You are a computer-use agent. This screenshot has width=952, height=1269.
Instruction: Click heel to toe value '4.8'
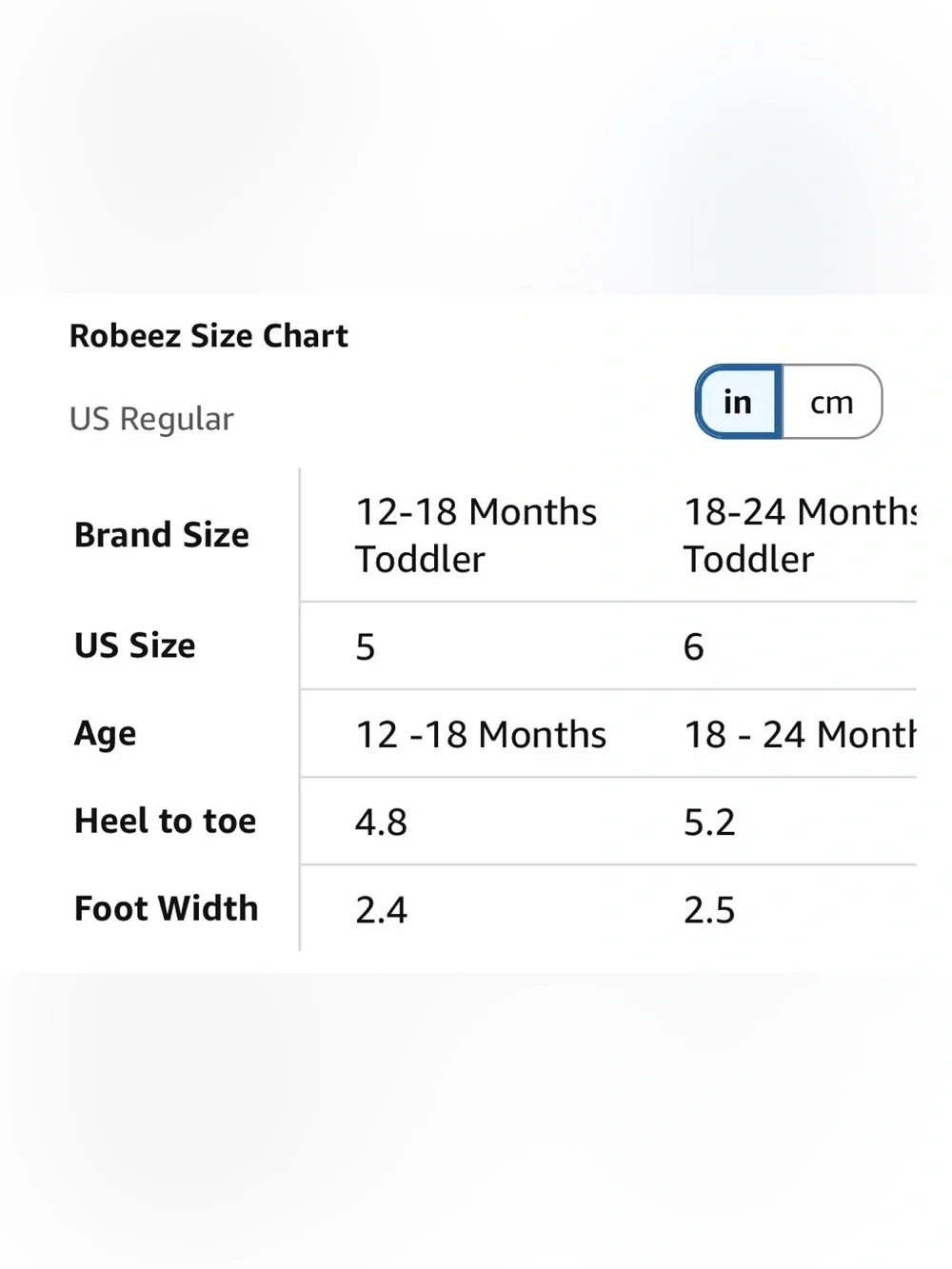click(381, 823)
